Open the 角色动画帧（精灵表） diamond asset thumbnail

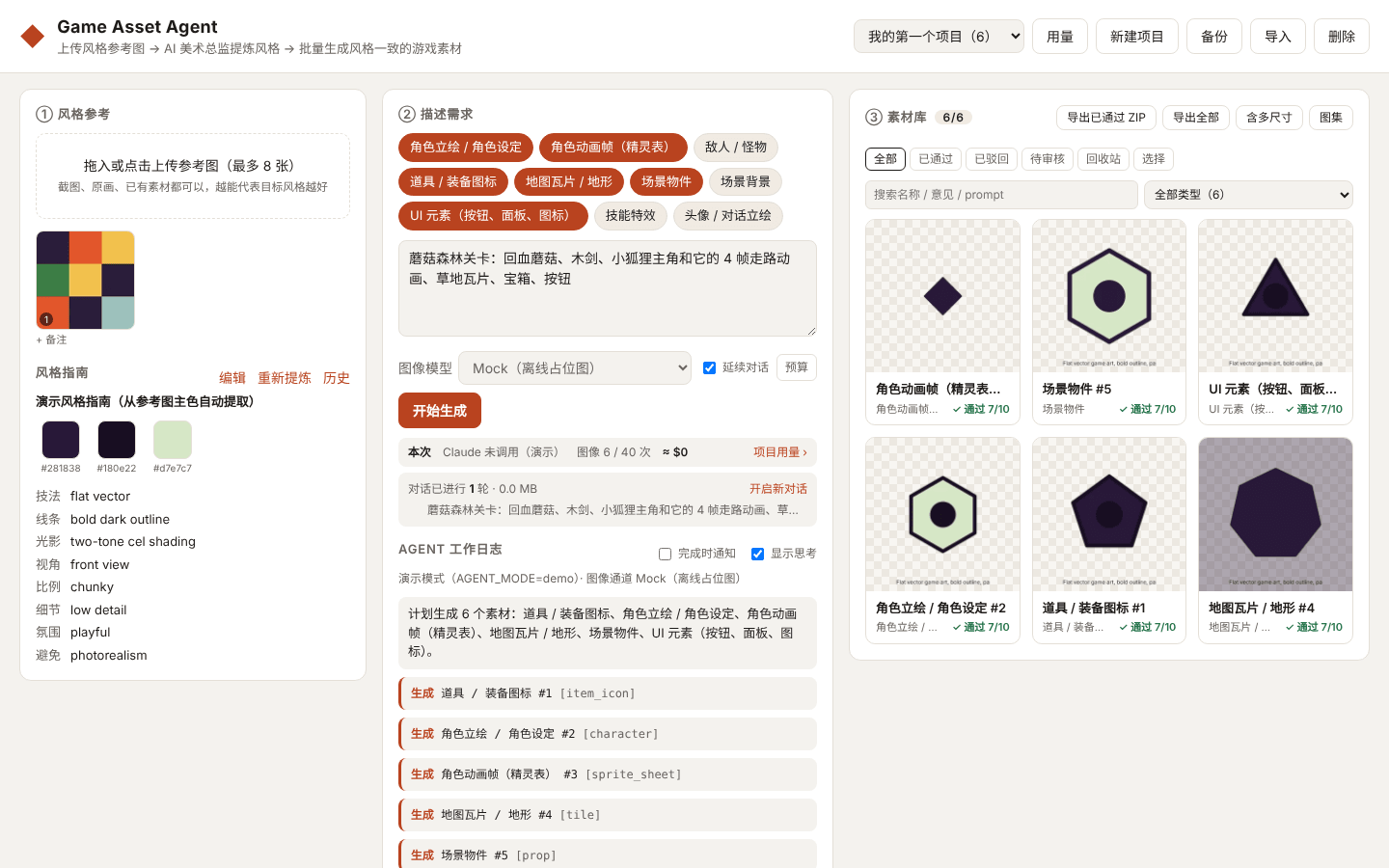pyautogui.click(x=942, y=296)
